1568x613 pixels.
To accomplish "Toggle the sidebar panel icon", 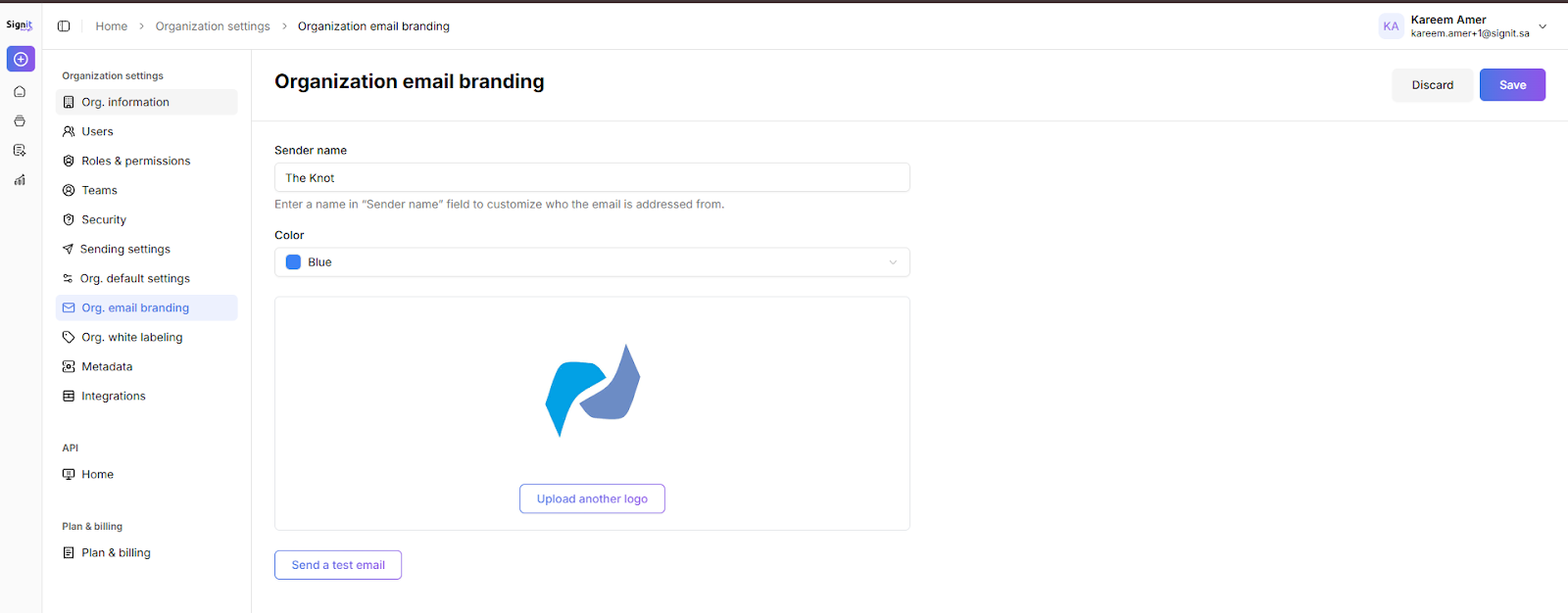I will point(64,26).
